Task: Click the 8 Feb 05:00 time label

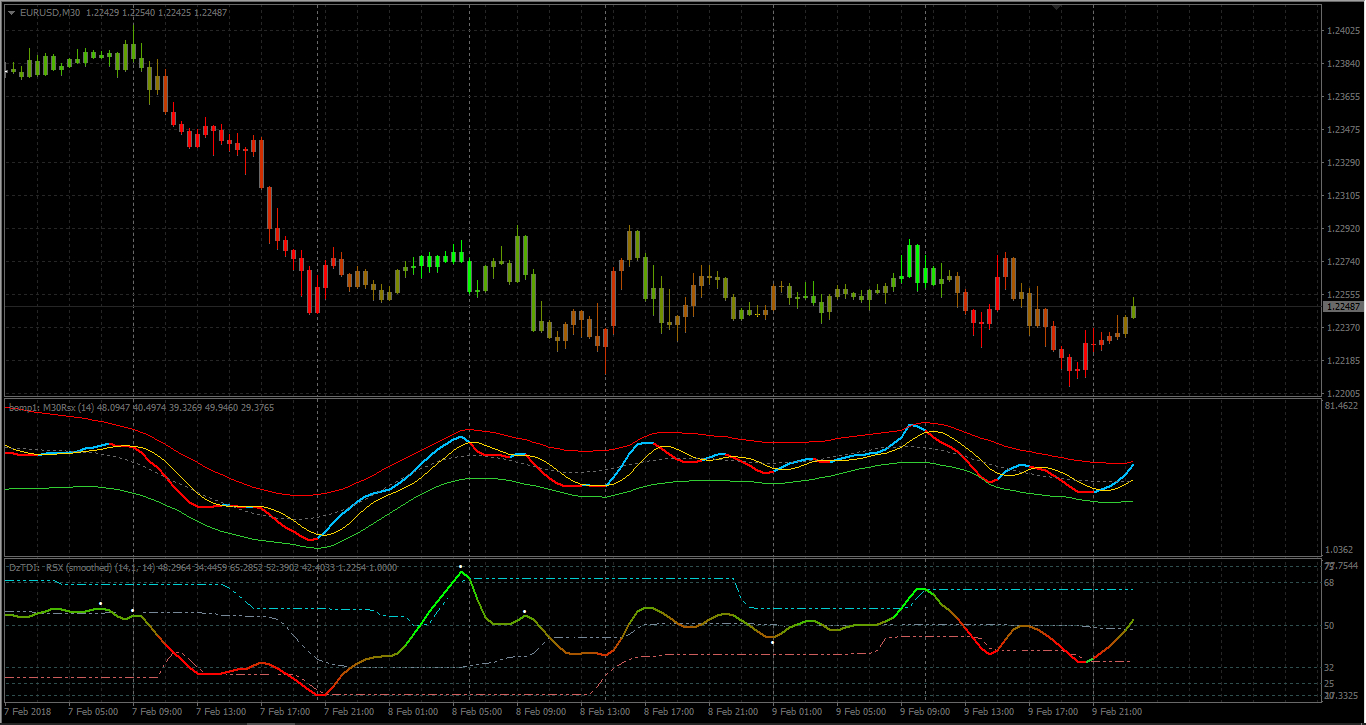Action: click(x=478, y=712)
